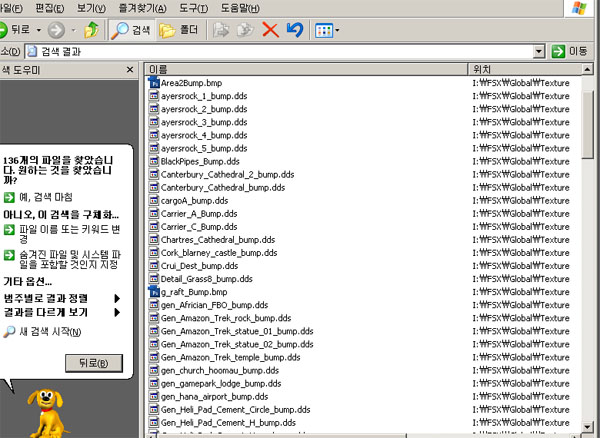
Task: Select file icon of Canterbury_Cathedral_bump.dds
Action: coord(154,187)
